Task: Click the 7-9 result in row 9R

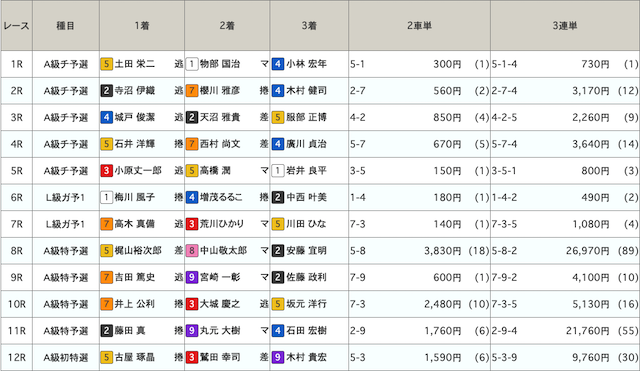Action: coord(358,278)
